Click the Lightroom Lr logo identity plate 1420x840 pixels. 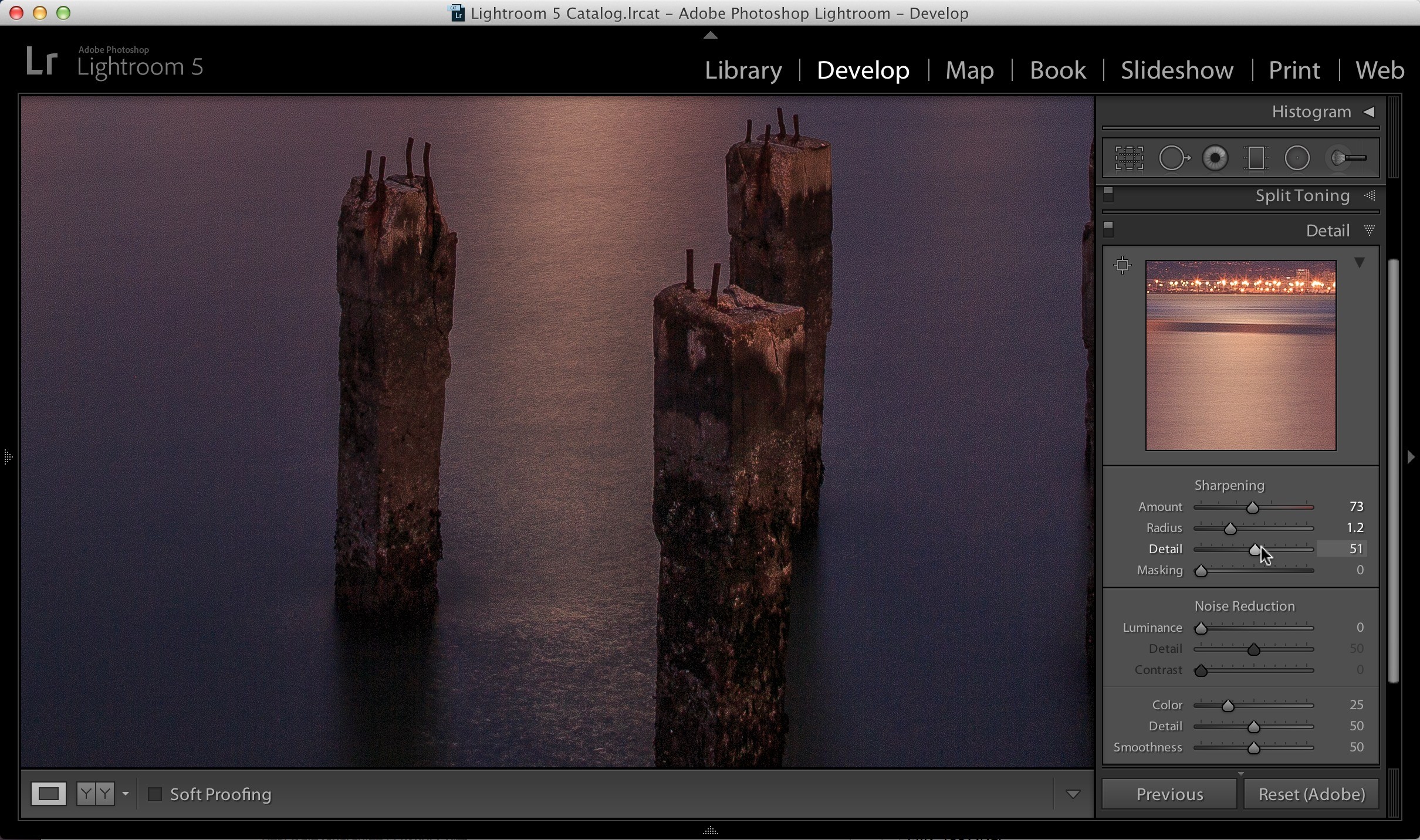(41, 62)
